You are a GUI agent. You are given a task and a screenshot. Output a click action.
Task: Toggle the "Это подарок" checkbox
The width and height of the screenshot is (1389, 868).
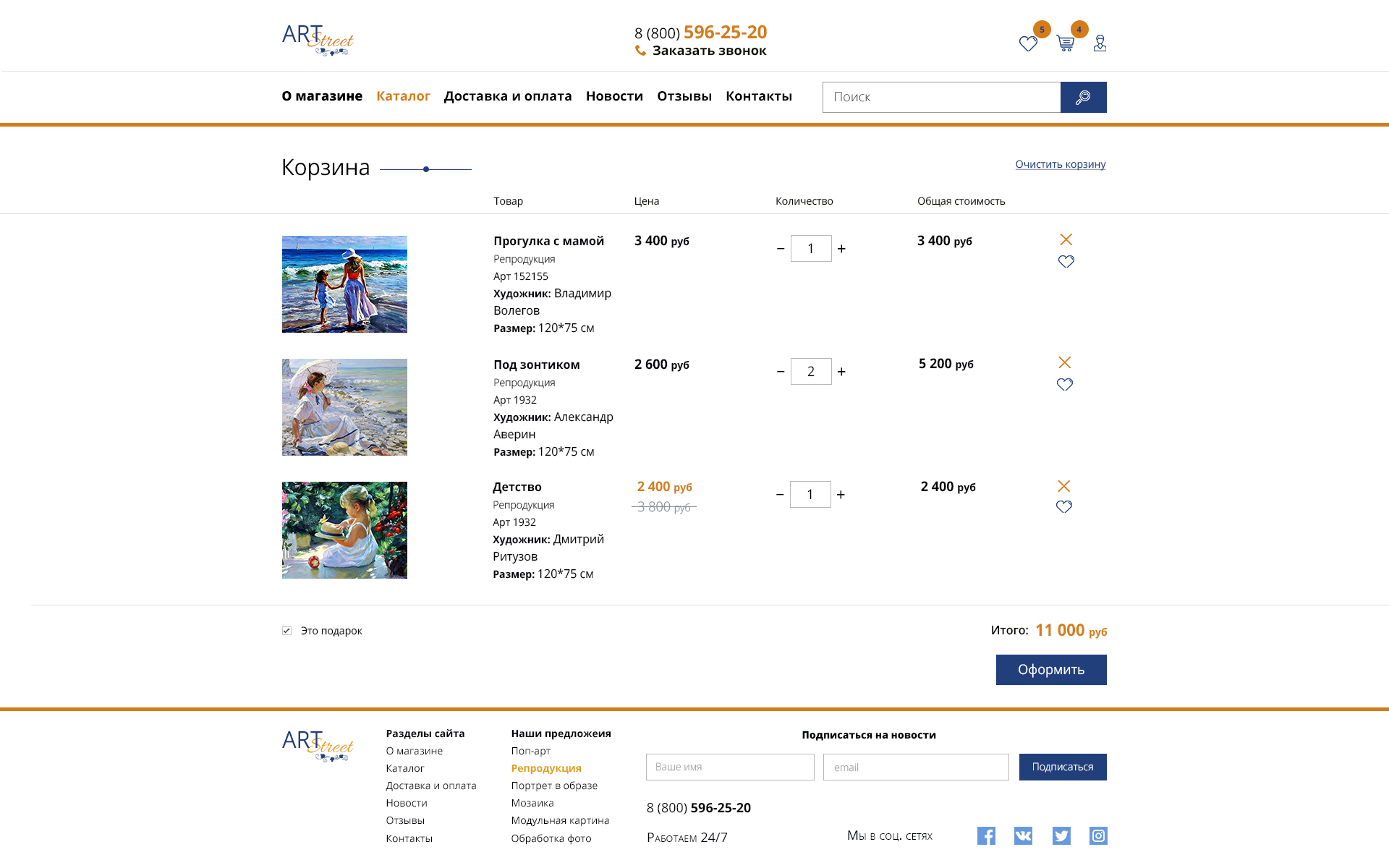[286, 631]
